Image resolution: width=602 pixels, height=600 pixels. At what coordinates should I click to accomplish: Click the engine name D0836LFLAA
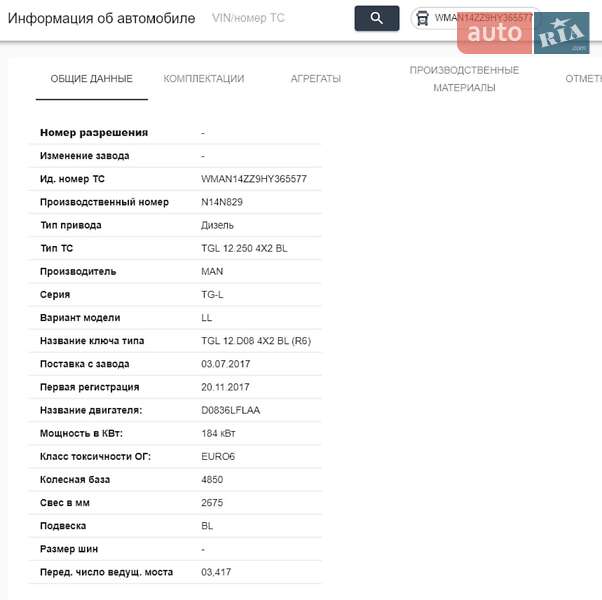tap(231, 410)
